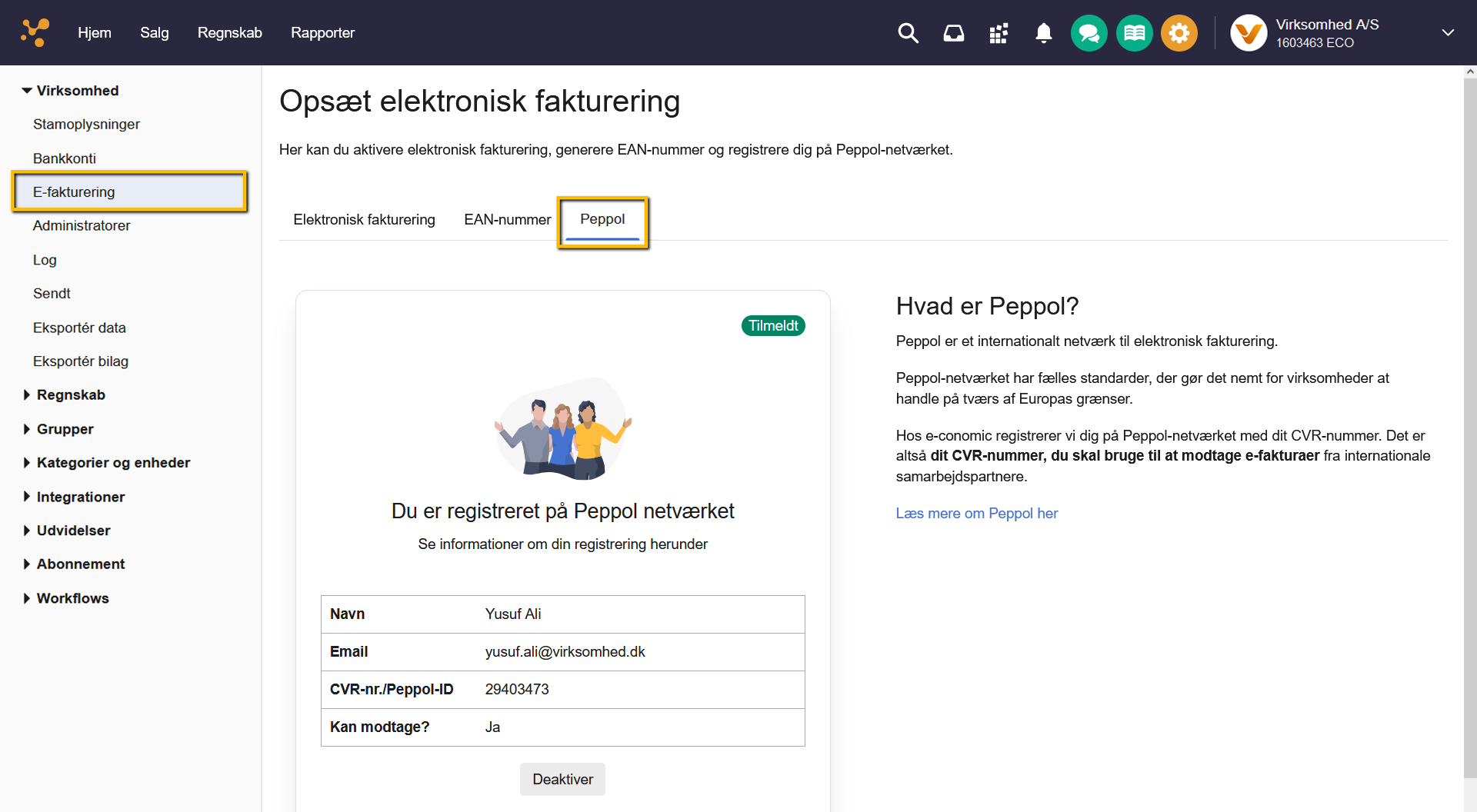Open the green chat support icon

pyautogui.click(x=1089, y=33)
